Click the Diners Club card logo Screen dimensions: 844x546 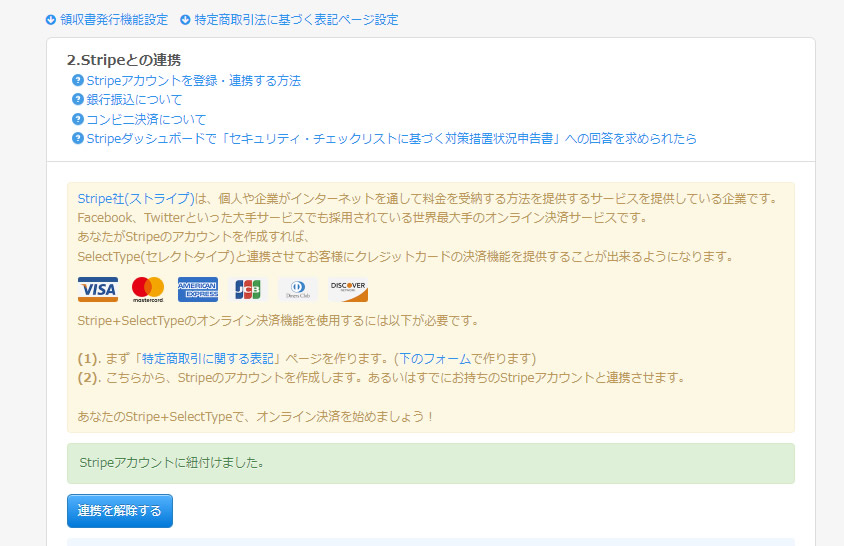(x=298, y=289)
